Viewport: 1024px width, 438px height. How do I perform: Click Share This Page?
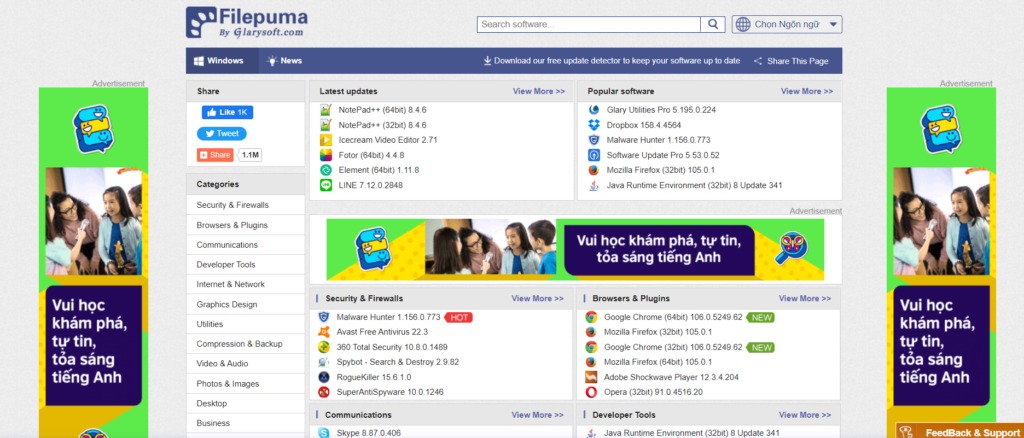(791, 61)
